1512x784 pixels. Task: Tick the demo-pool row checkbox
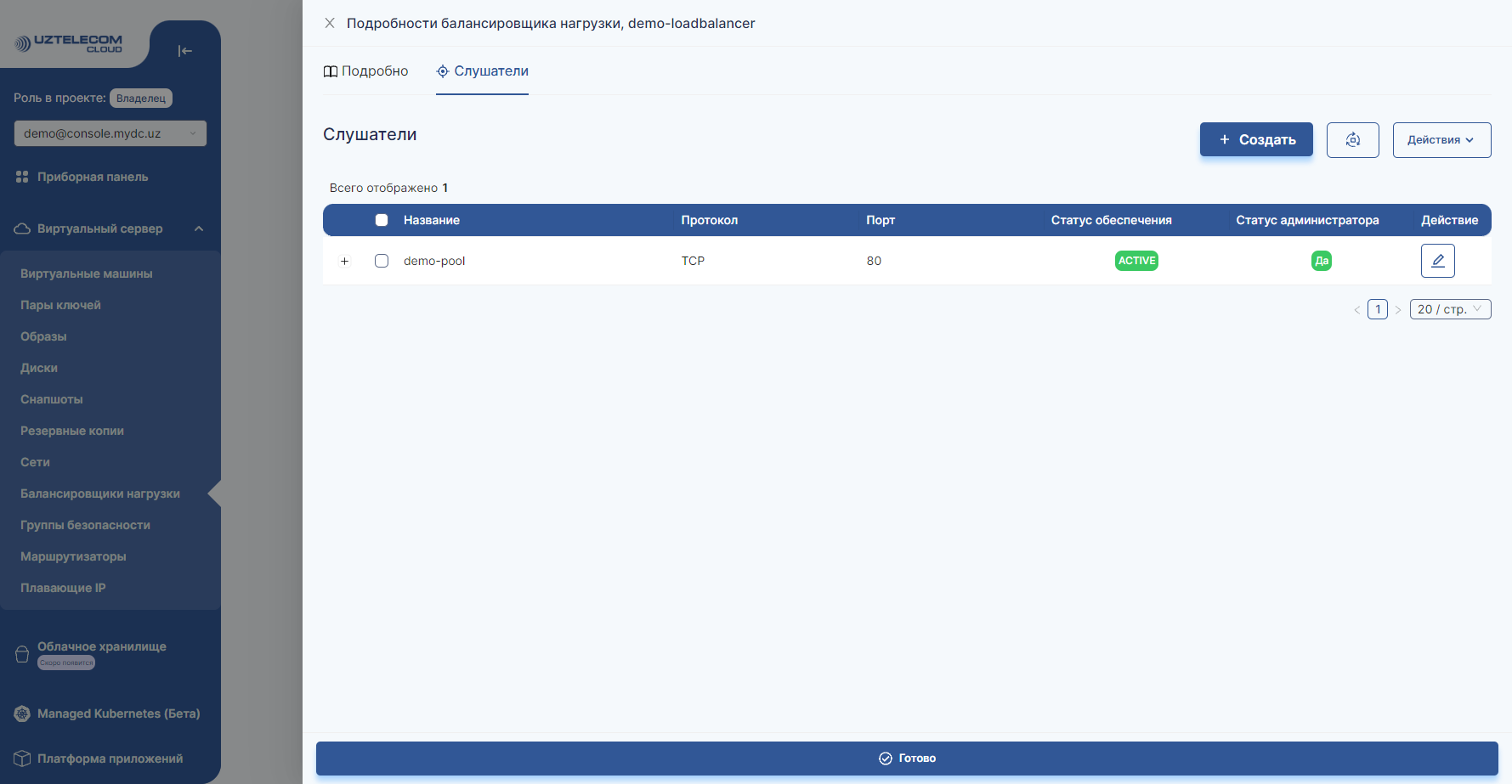pyautogui.click(x=382, y=261)
